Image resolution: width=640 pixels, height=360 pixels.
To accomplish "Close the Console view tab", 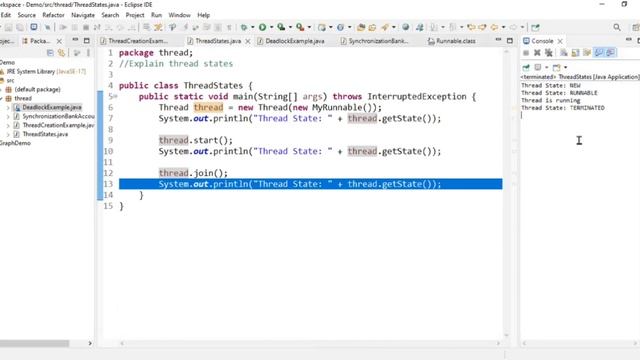I will pos(560,41).
